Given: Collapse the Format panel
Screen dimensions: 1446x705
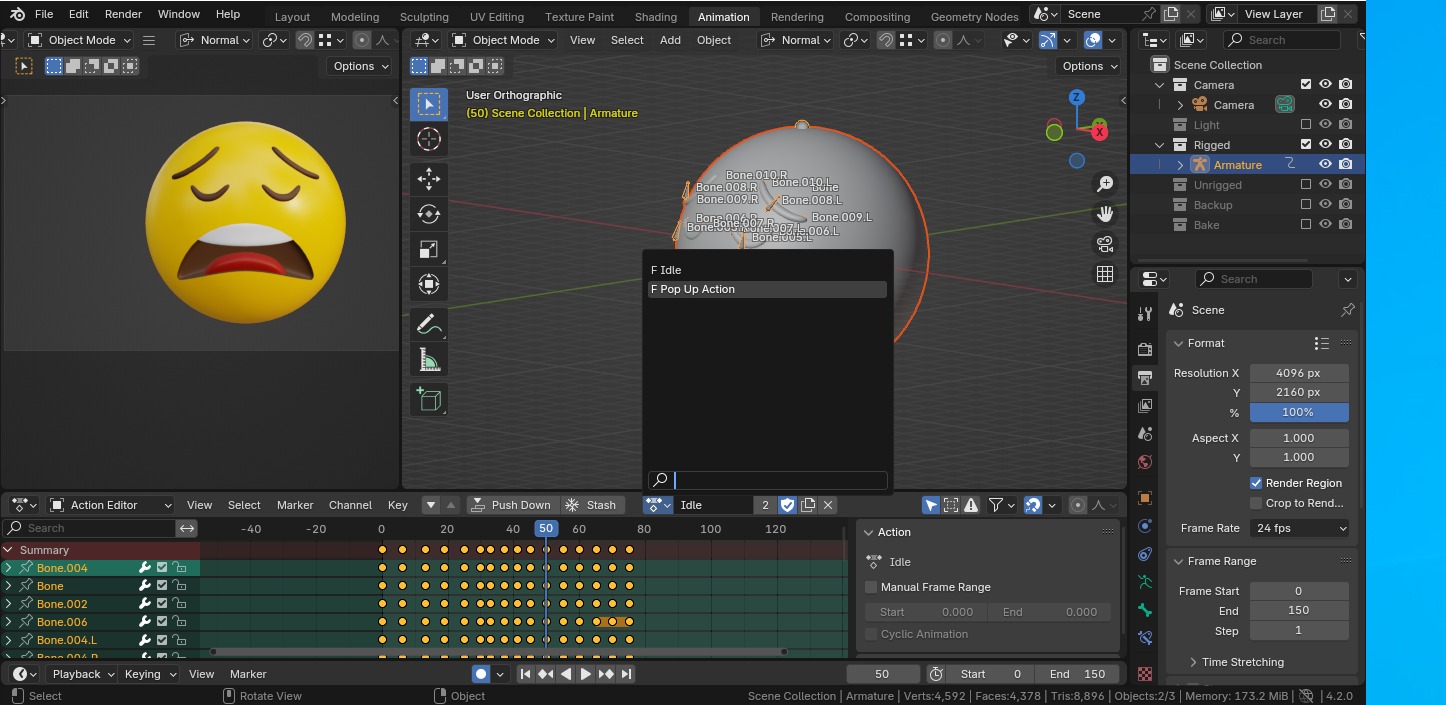Looking at the screenshot, I should [x=1180, y=343].
